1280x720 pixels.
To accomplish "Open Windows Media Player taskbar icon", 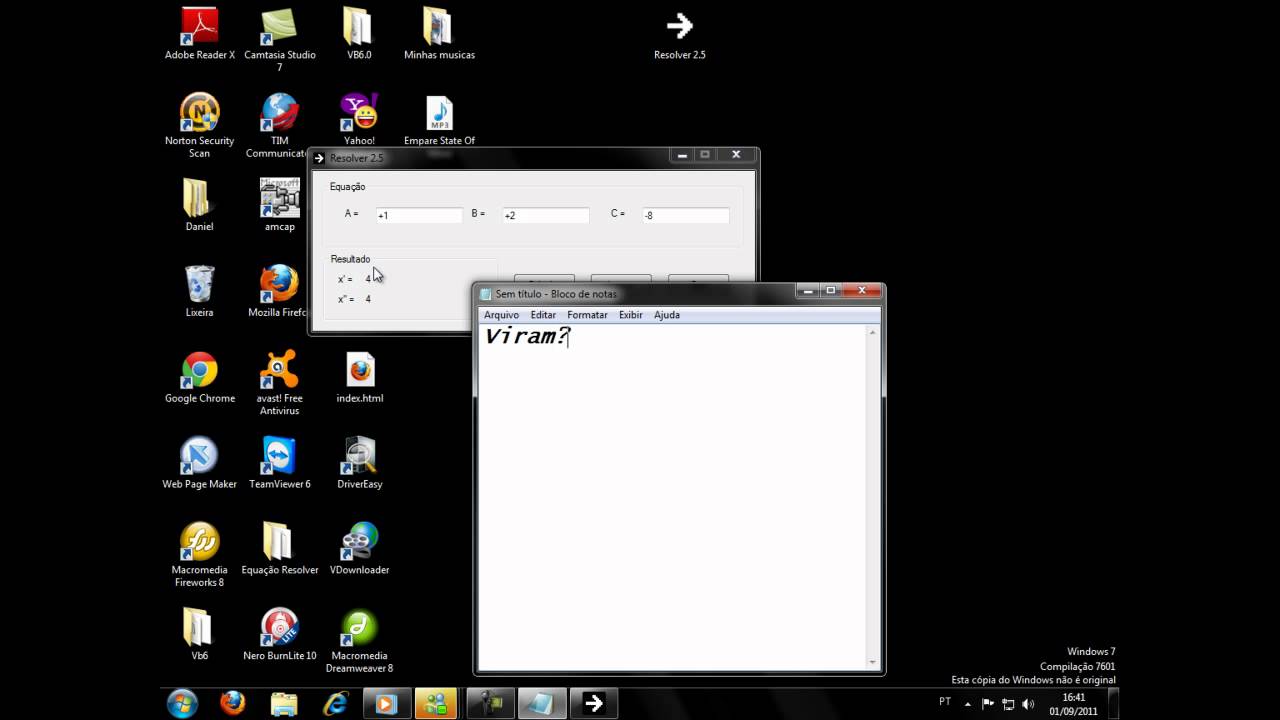I will point(385,704).
